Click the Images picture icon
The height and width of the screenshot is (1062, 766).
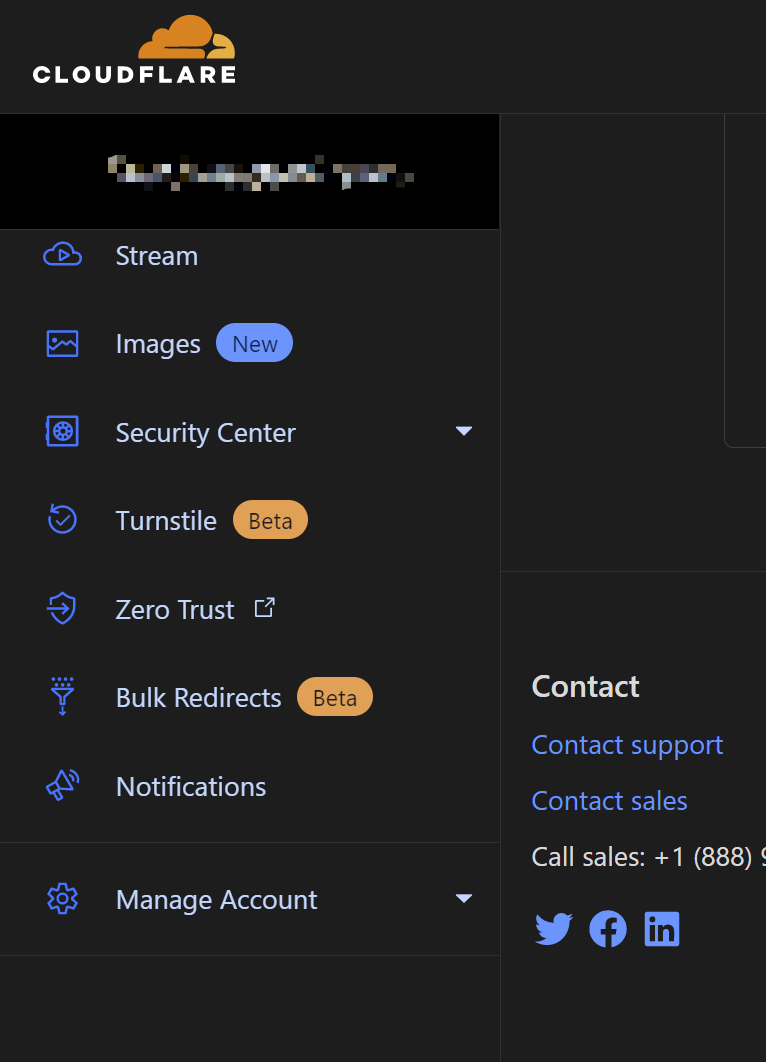pos(62,344)
